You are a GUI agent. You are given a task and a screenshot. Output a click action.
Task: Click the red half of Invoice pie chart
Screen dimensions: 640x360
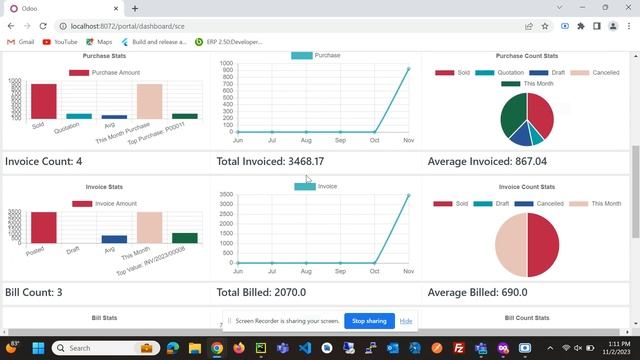click(544, 245)
